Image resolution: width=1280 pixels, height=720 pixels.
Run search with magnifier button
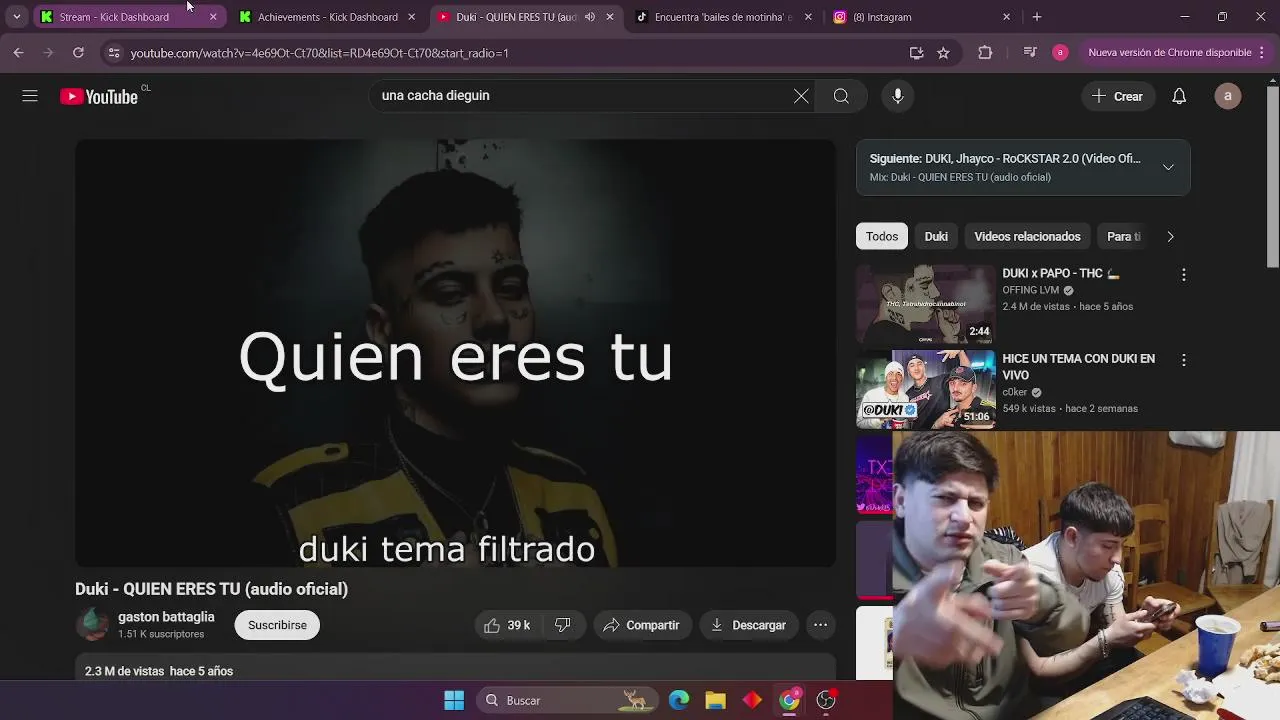click(x=841, y=96)
